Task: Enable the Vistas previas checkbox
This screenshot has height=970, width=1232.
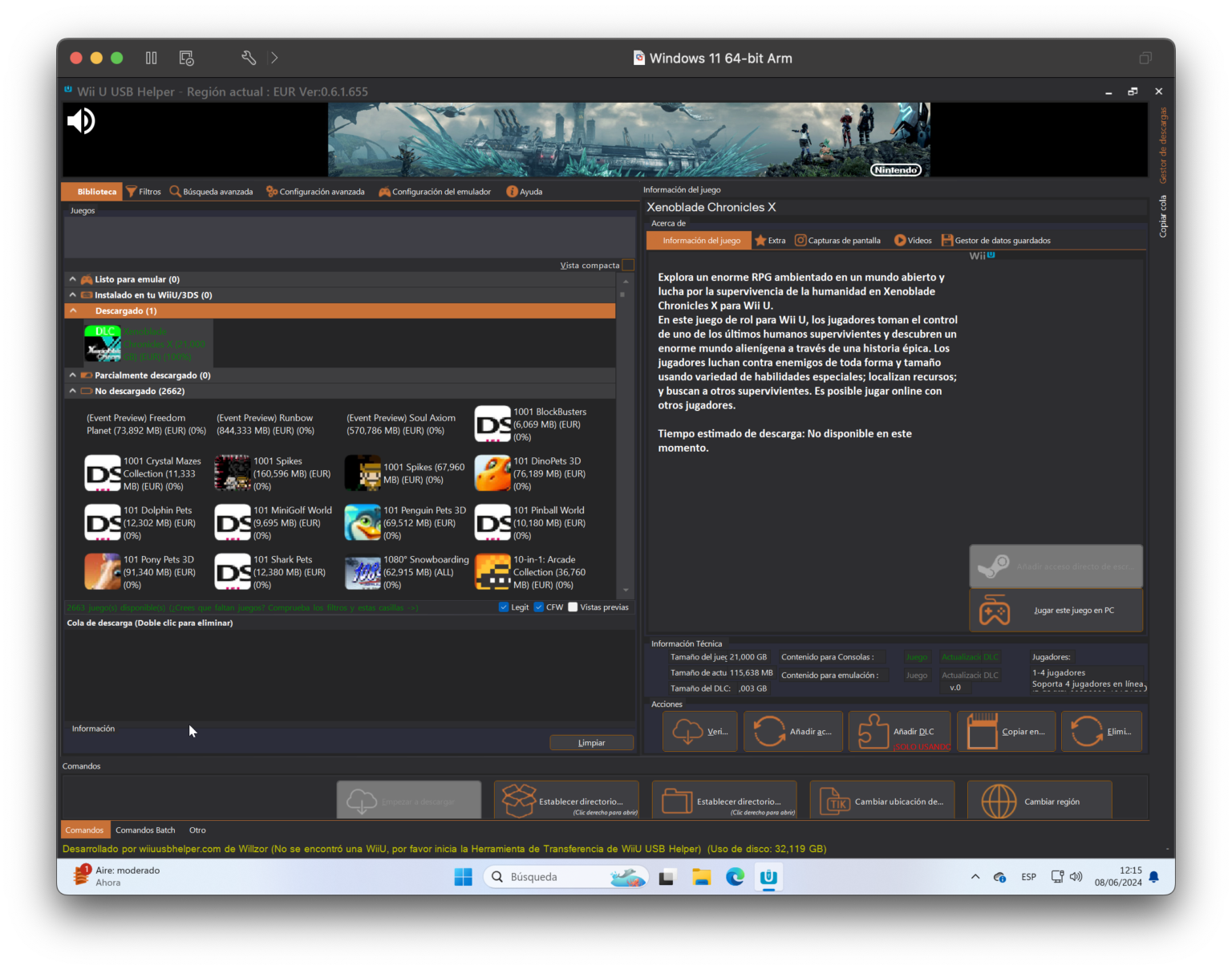Action: [x=573, y=607]
